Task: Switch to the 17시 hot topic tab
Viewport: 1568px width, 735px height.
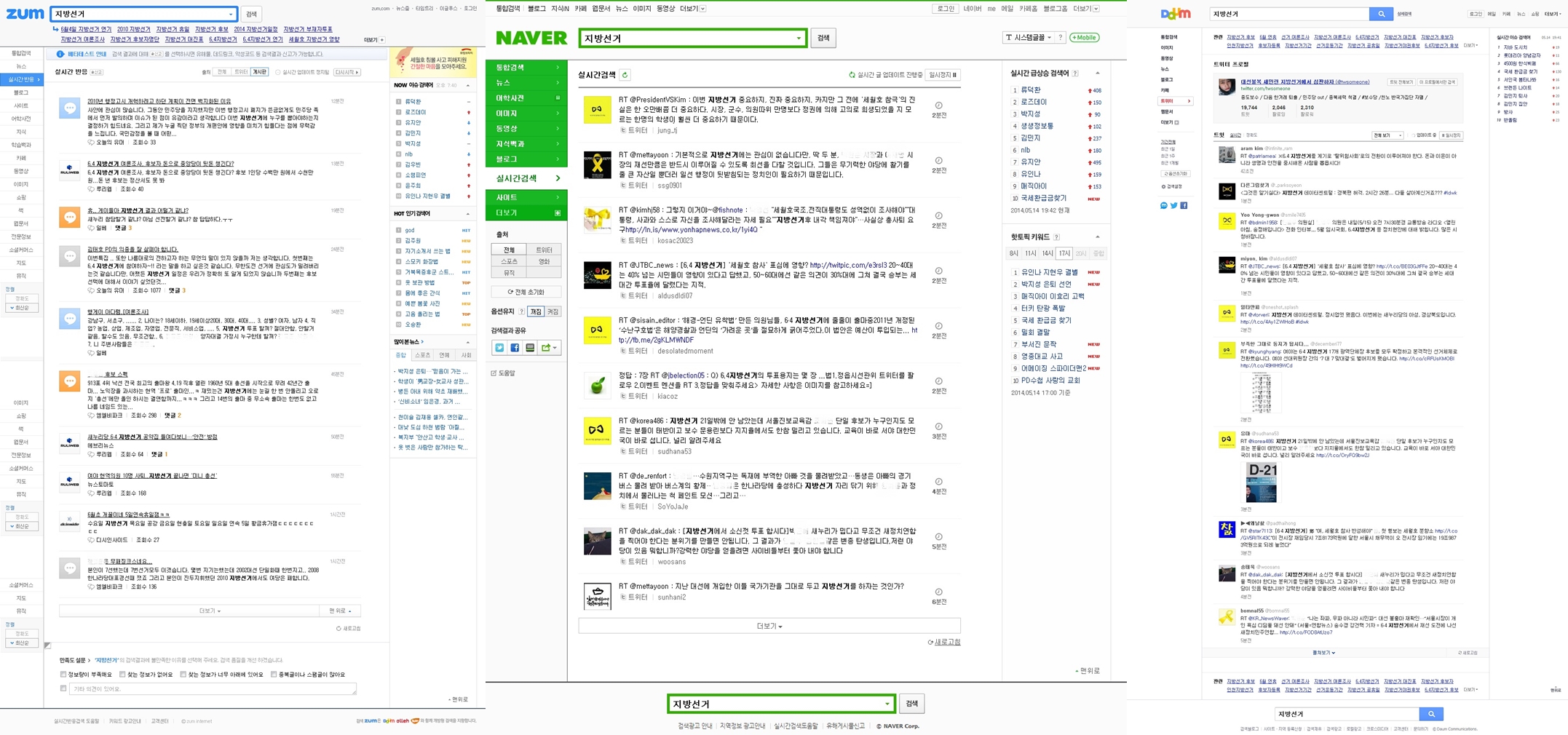Action: click(x=1064, y=254)
